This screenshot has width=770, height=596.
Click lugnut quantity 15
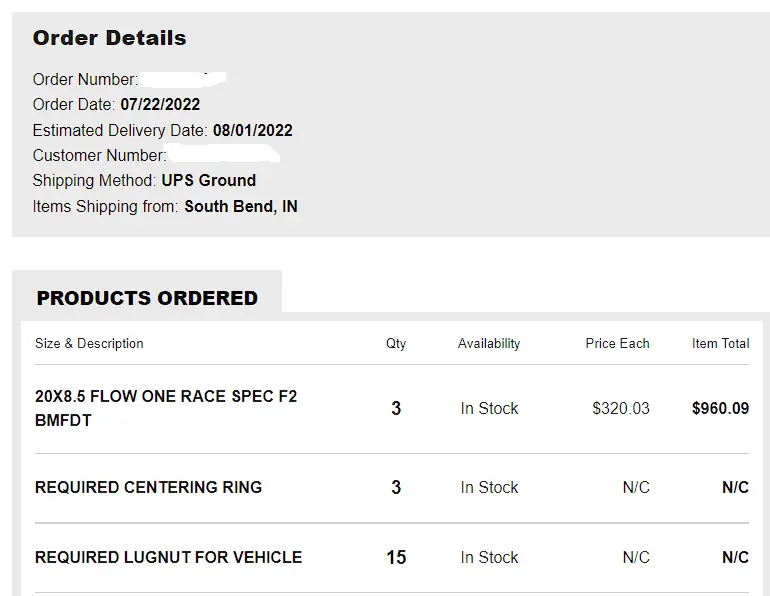396,557
